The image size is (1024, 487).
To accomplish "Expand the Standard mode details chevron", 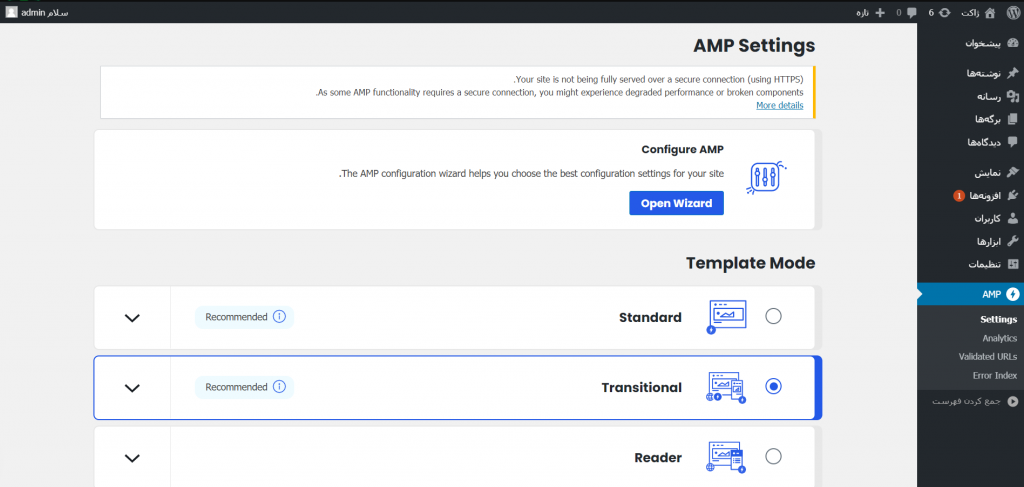I will (x=132, y=318).
